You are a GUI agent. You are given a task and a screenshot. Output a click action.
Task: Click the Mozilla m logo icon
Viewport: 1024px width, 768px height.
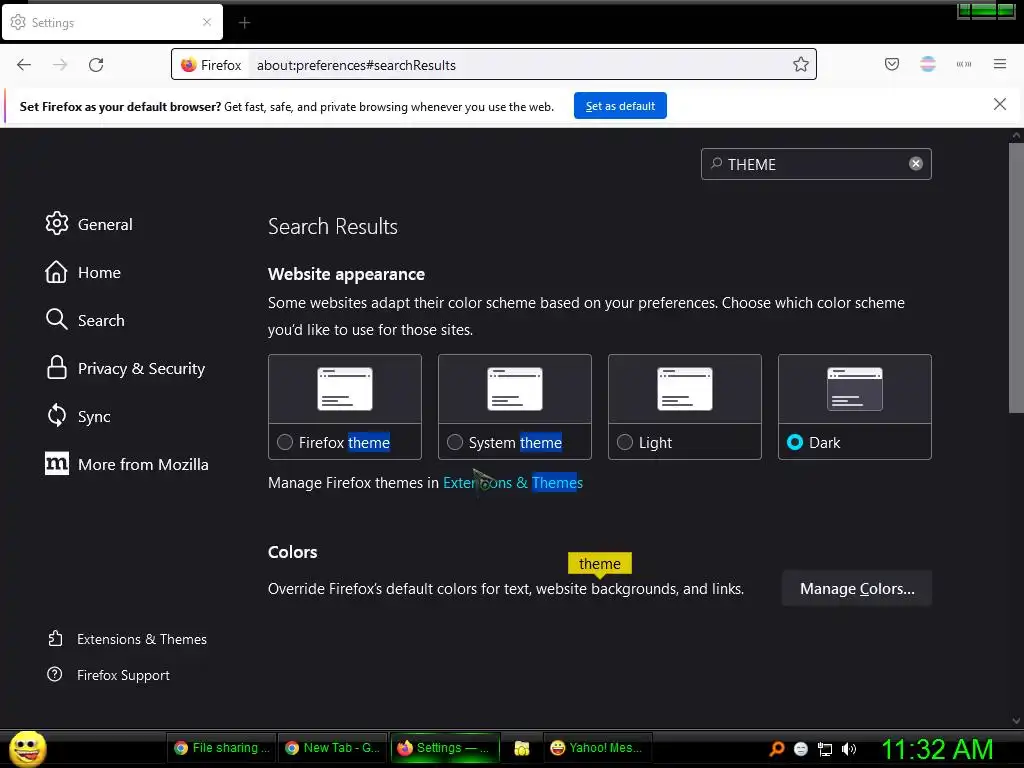tap(57, 464)
